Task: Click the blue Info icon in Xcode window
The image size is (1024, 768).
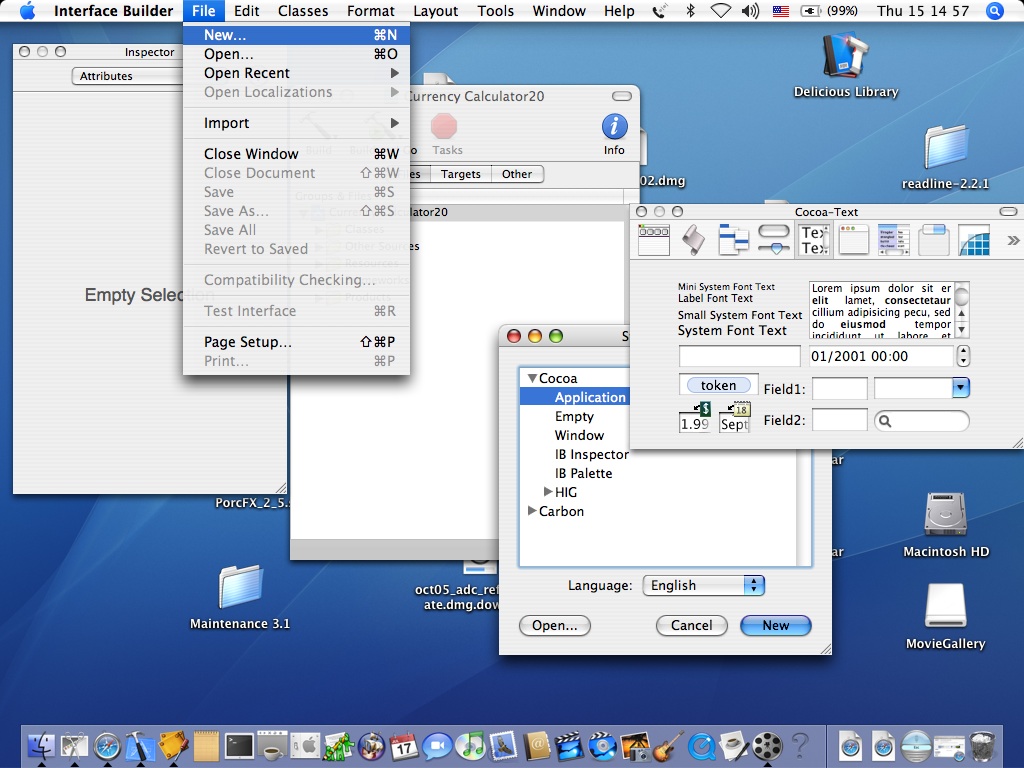Action: click(615, 127)
